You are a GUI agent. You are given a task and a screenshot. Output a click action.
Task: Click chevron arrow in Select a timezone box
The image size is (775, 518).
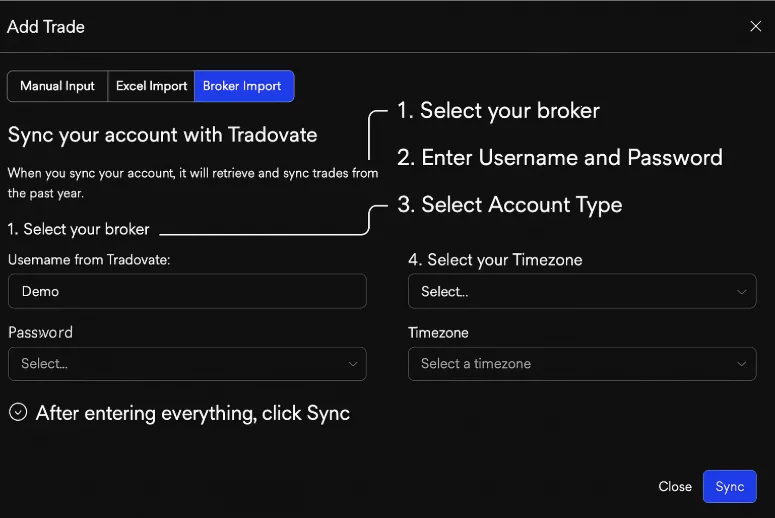(x=741, y=364)
